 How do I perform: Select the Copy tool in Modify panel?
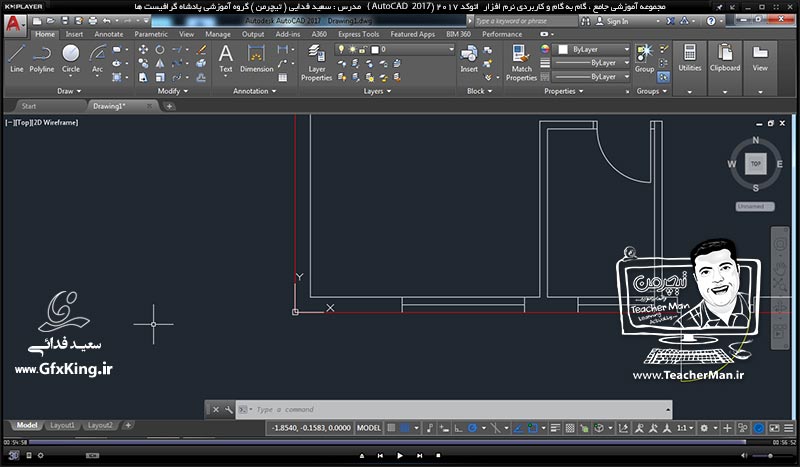[143, 63]
